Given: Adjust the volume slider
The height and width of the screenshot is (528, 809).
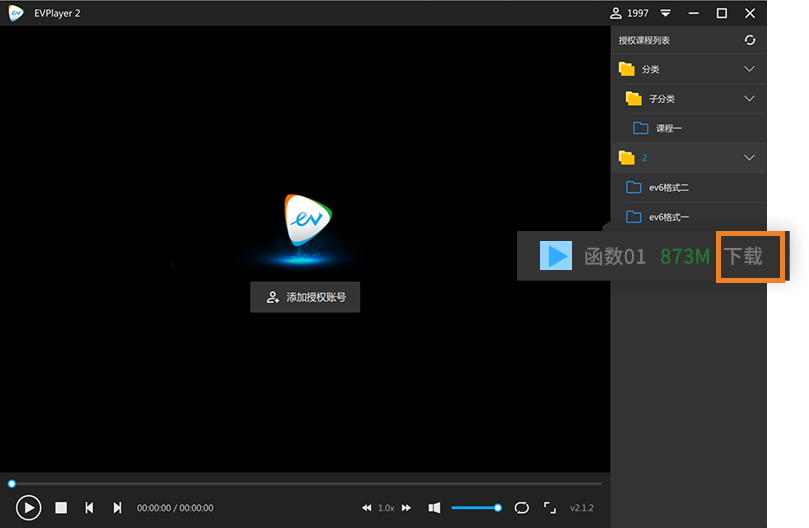Looking at the screenshot, I should coord(475,508).
